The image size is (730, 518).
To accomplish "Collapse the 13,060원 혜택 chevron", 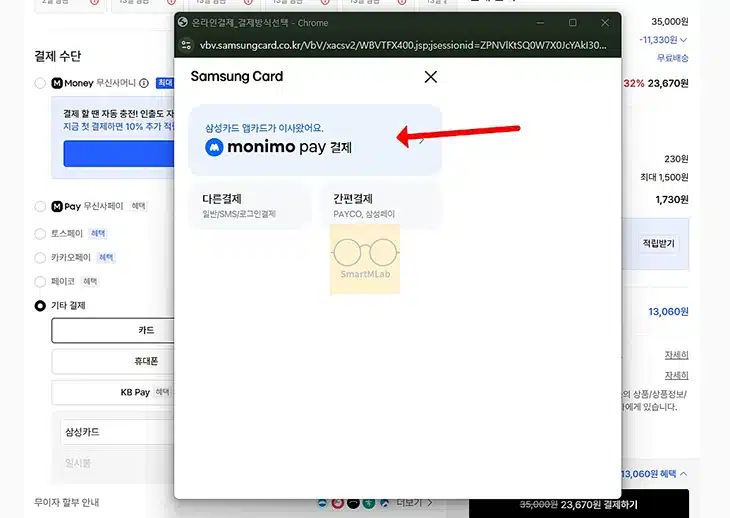I will [683, 474].
